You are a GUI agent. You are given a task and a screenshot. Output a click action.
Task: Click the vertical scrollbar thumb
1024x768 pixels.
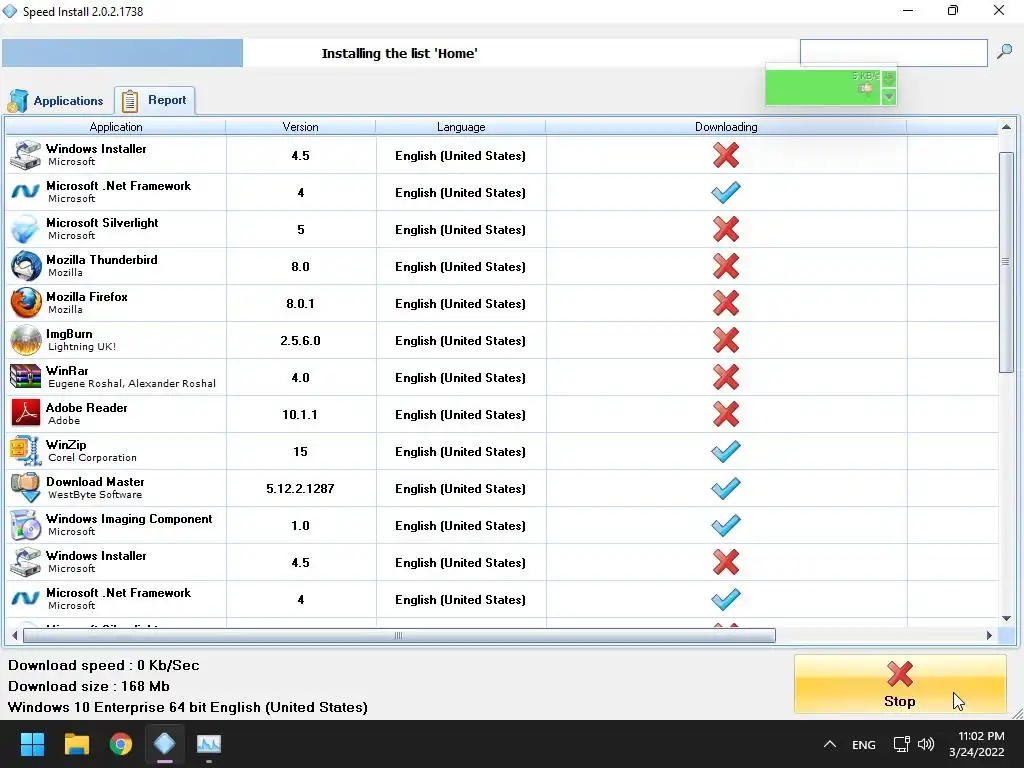tap(1006, 263)
